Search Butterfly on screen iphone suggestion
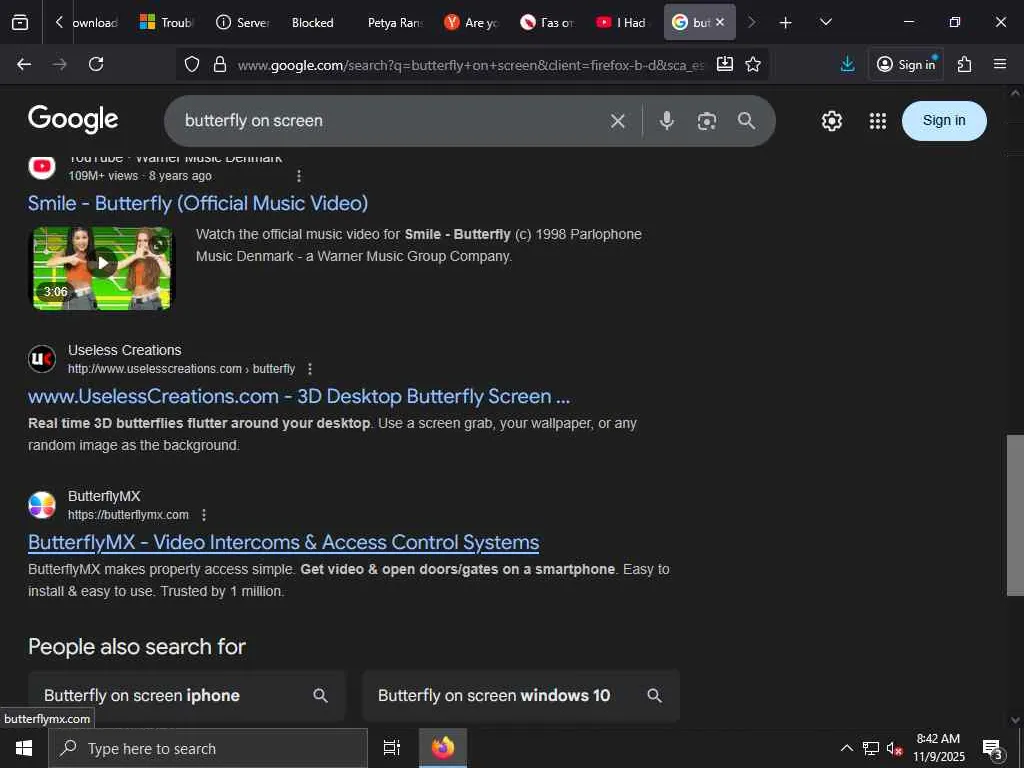Viewport: 1024px width, 768px height. point(187,696)
